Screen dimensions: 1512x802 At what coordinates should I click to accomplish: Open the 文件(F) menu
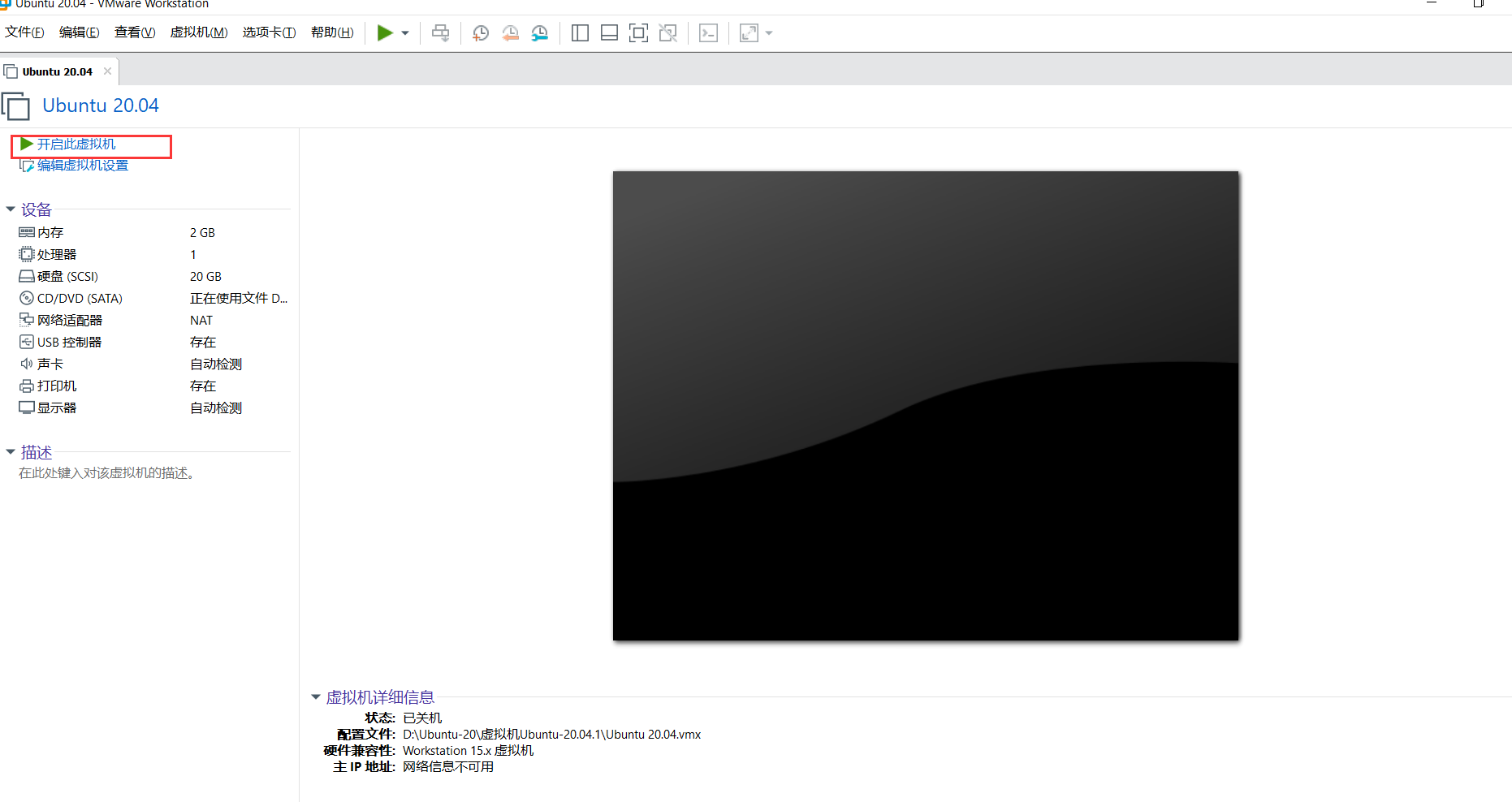click(24, 32)
